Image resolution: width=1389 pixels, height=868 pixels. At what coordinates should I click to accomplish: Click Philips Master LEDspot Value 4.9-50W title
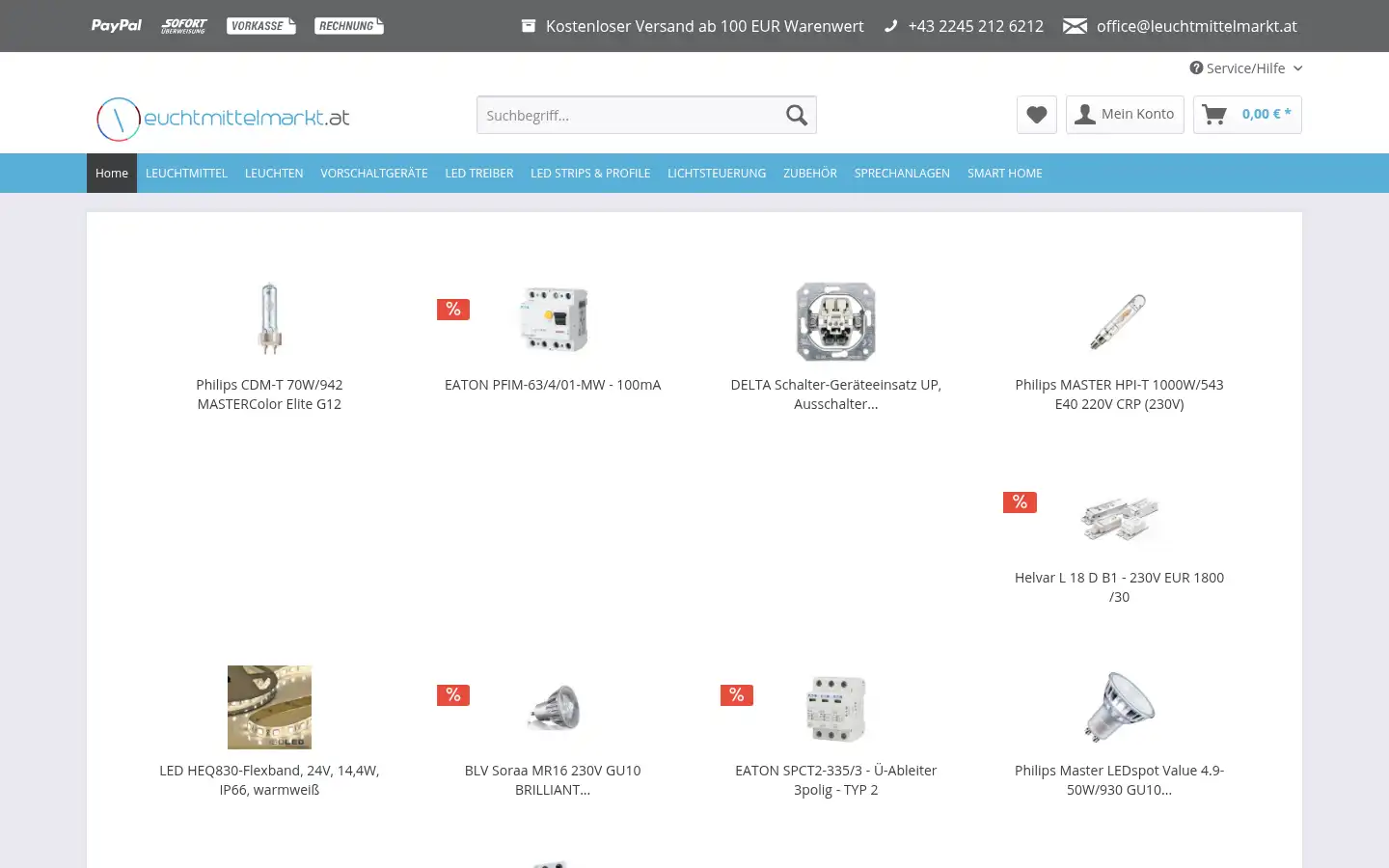[x=1119, y=780]
